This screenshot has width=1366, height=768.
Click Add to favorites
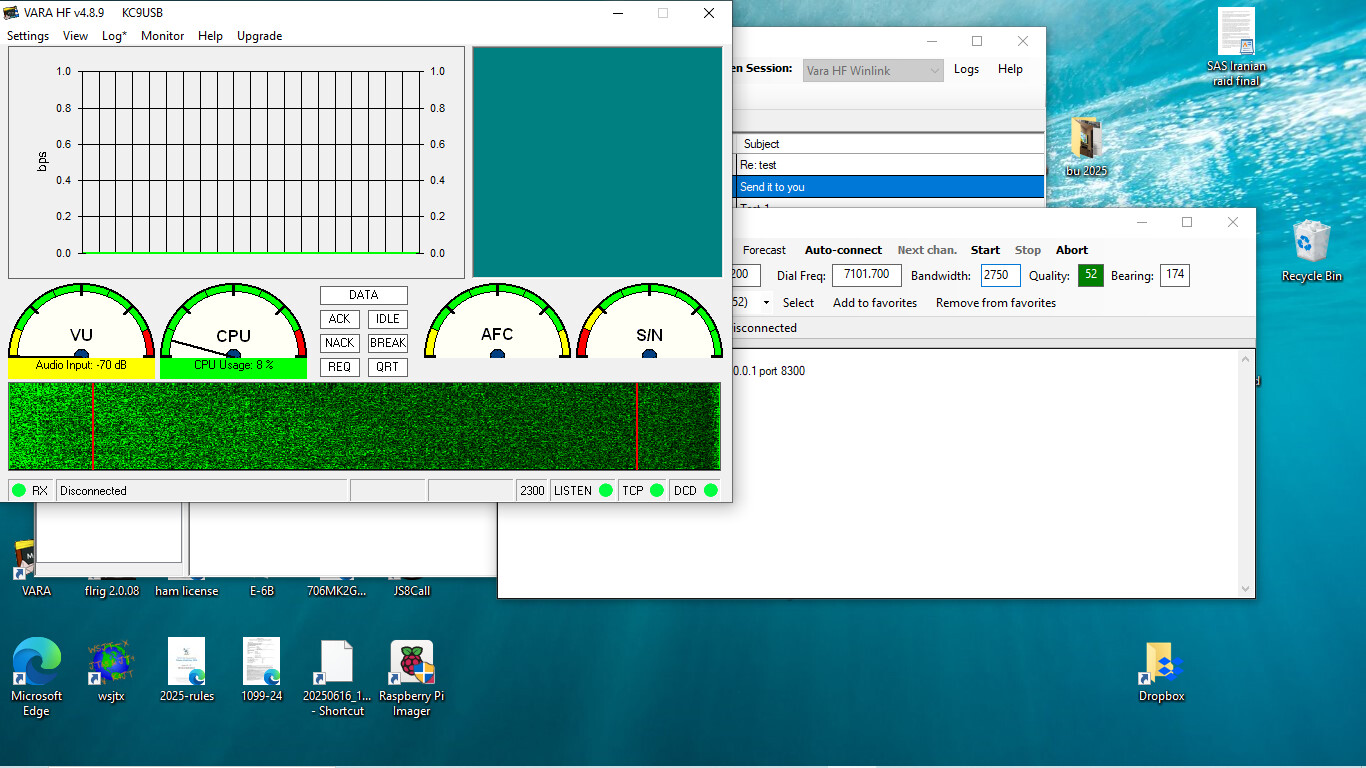pyautogui.click(x=874, y=303)
